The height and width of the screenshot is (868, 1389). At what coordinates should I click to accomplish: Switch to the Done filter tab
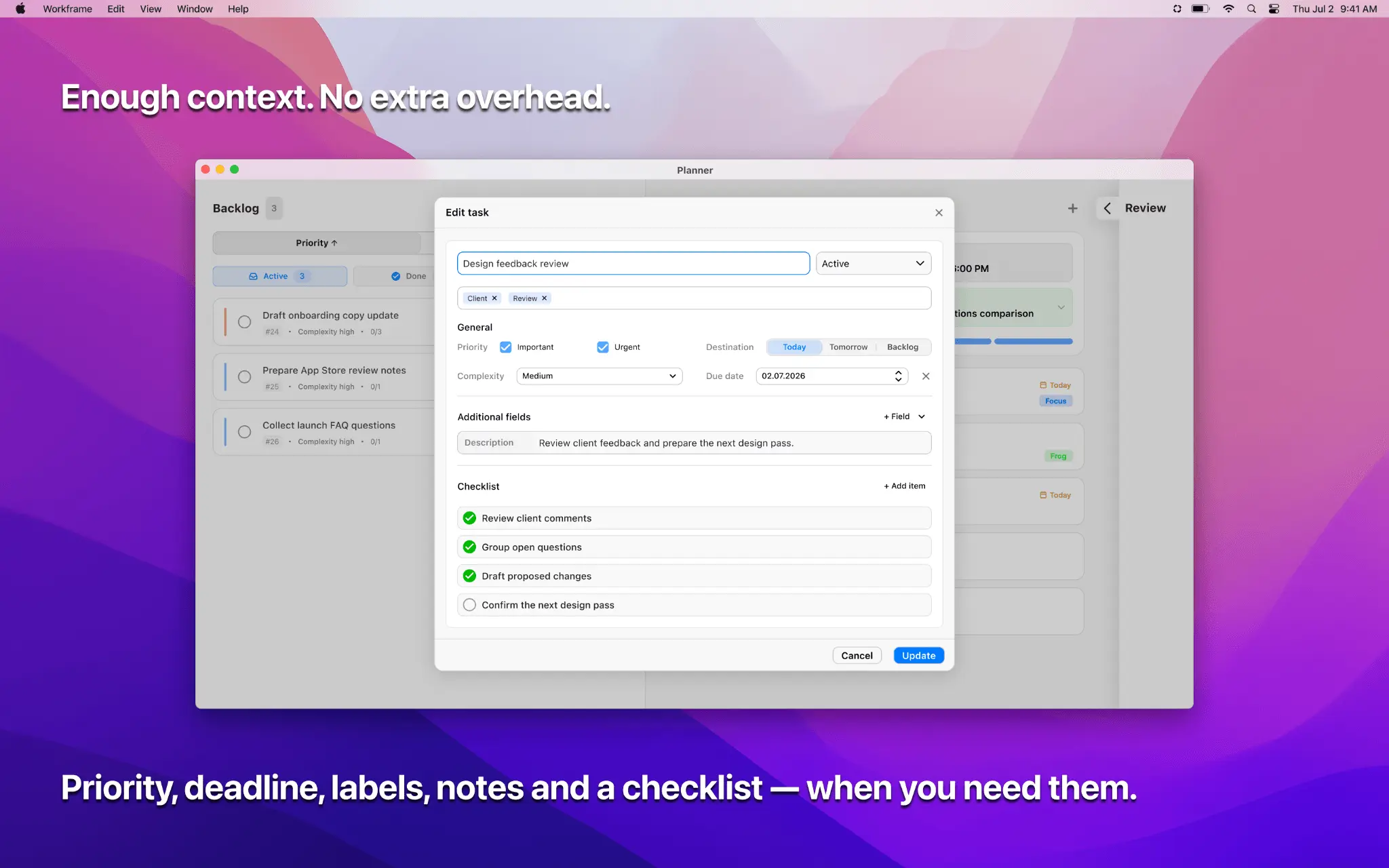pos(408,277)
